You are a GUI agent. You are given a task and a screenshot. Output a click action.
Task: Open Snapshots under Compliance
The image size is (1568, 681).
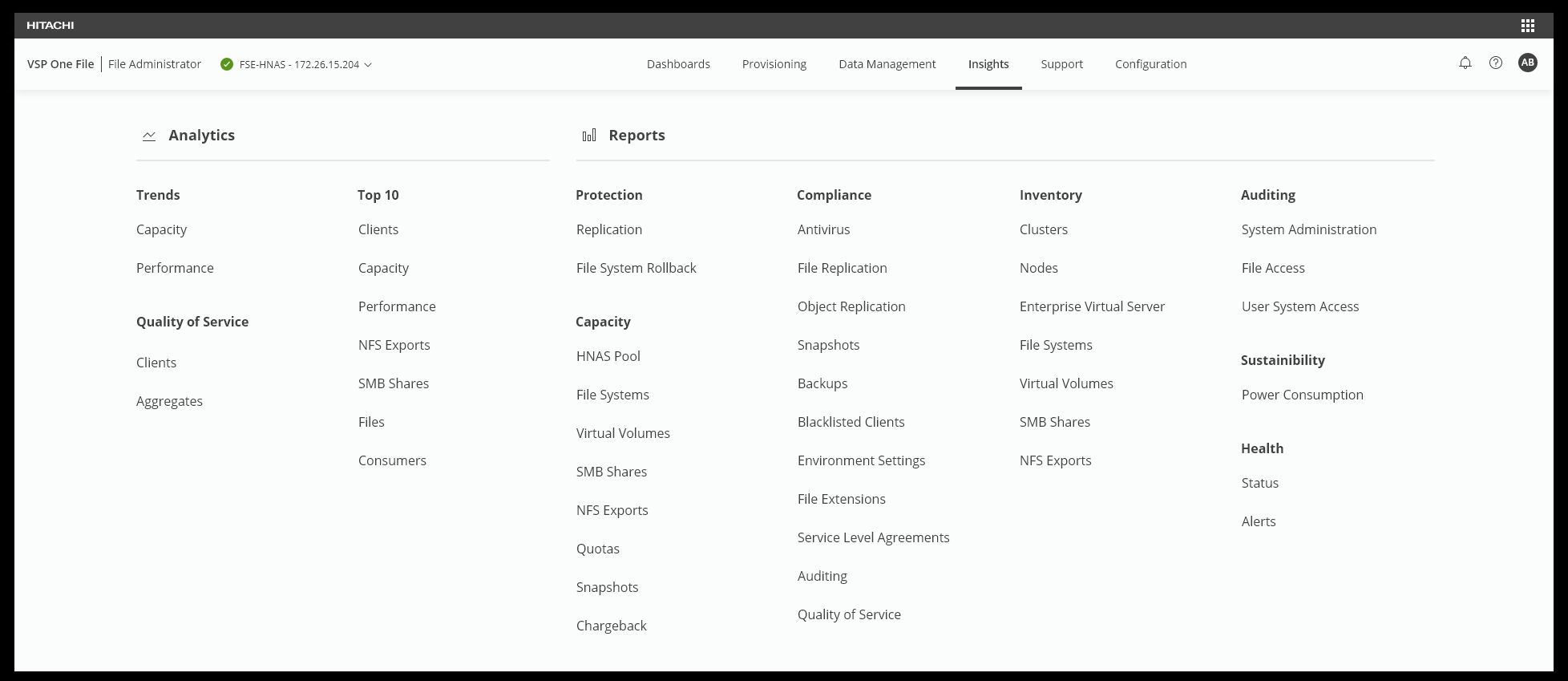pyautogui.click(x=829, y=345)
